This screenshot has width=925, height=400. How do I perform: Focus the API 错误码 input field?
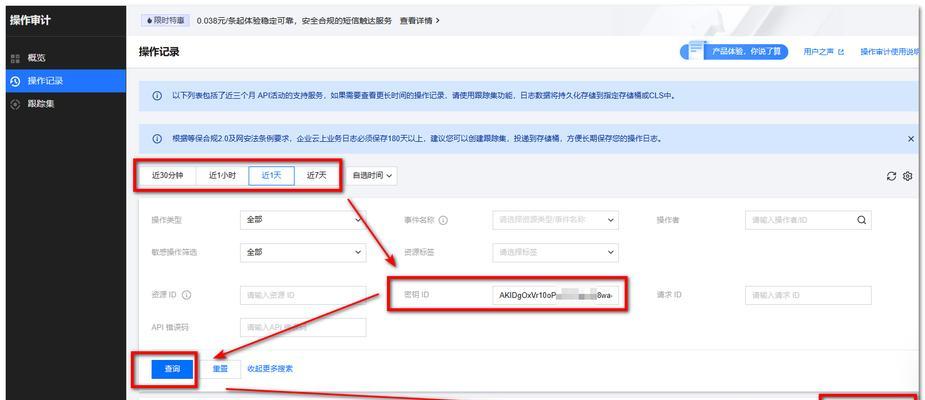pos(303,327)
